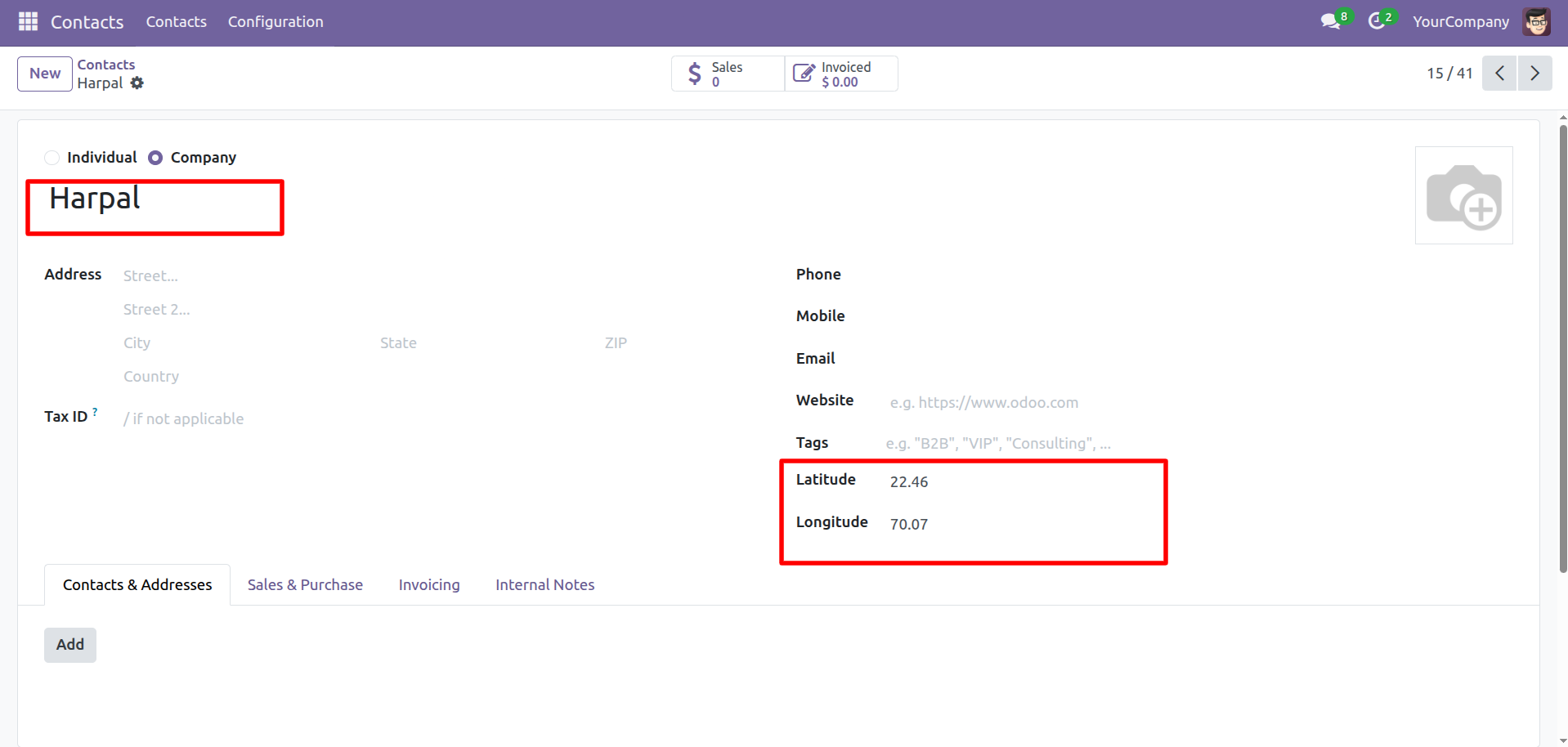This screenshot has height=747, width=1568.
Task: Open the Tax ID help tooltip question mark
Action: (x=95, y=412)
